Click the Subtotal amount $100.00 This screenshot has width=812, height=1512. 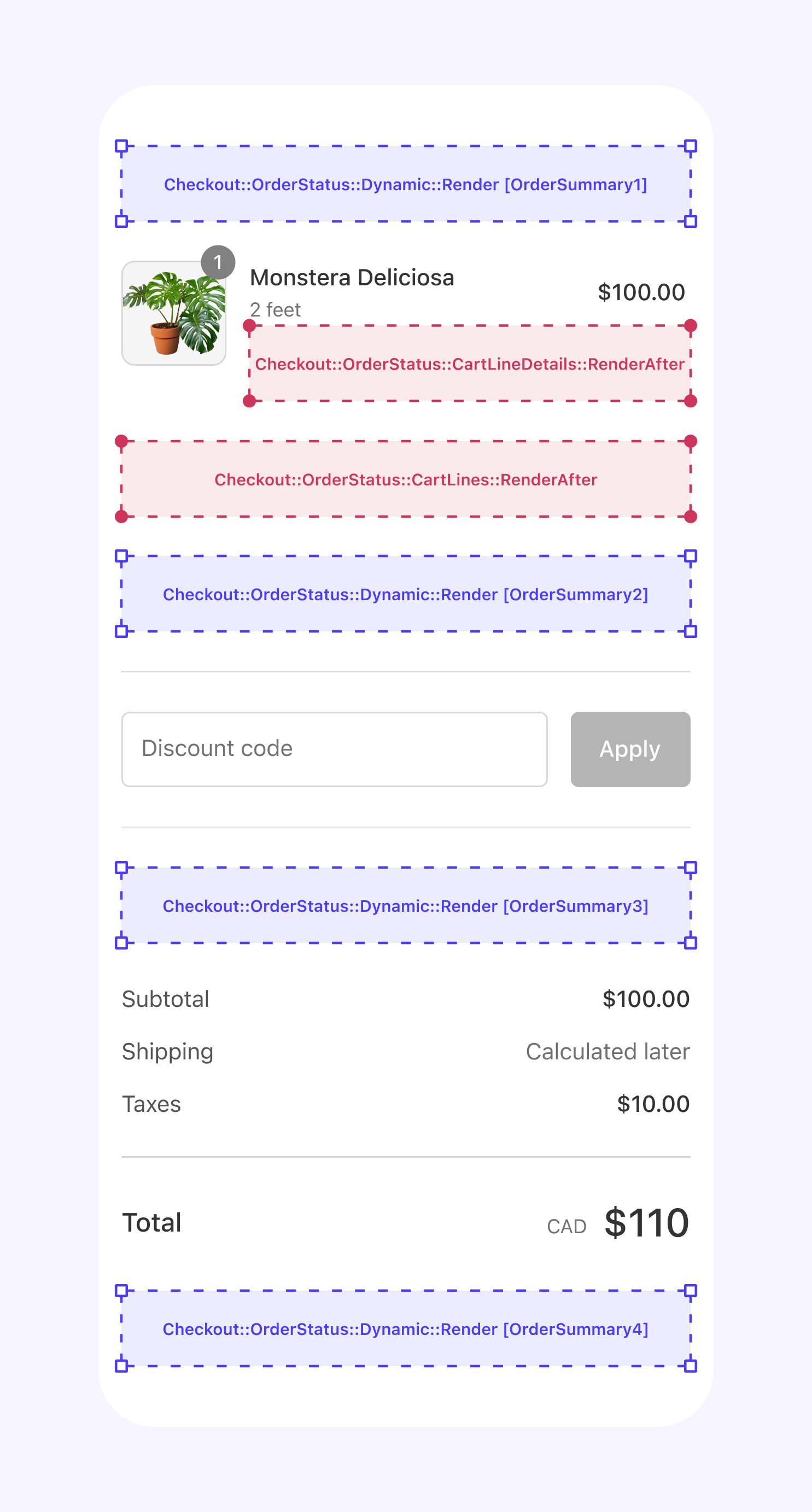(646, 999)
